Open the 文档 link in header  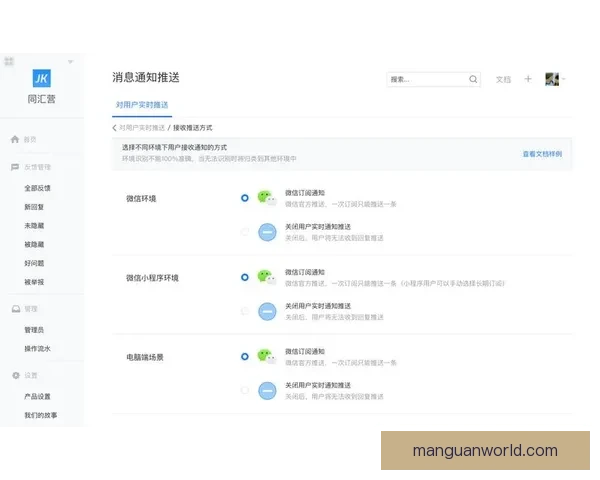[503, 79]
